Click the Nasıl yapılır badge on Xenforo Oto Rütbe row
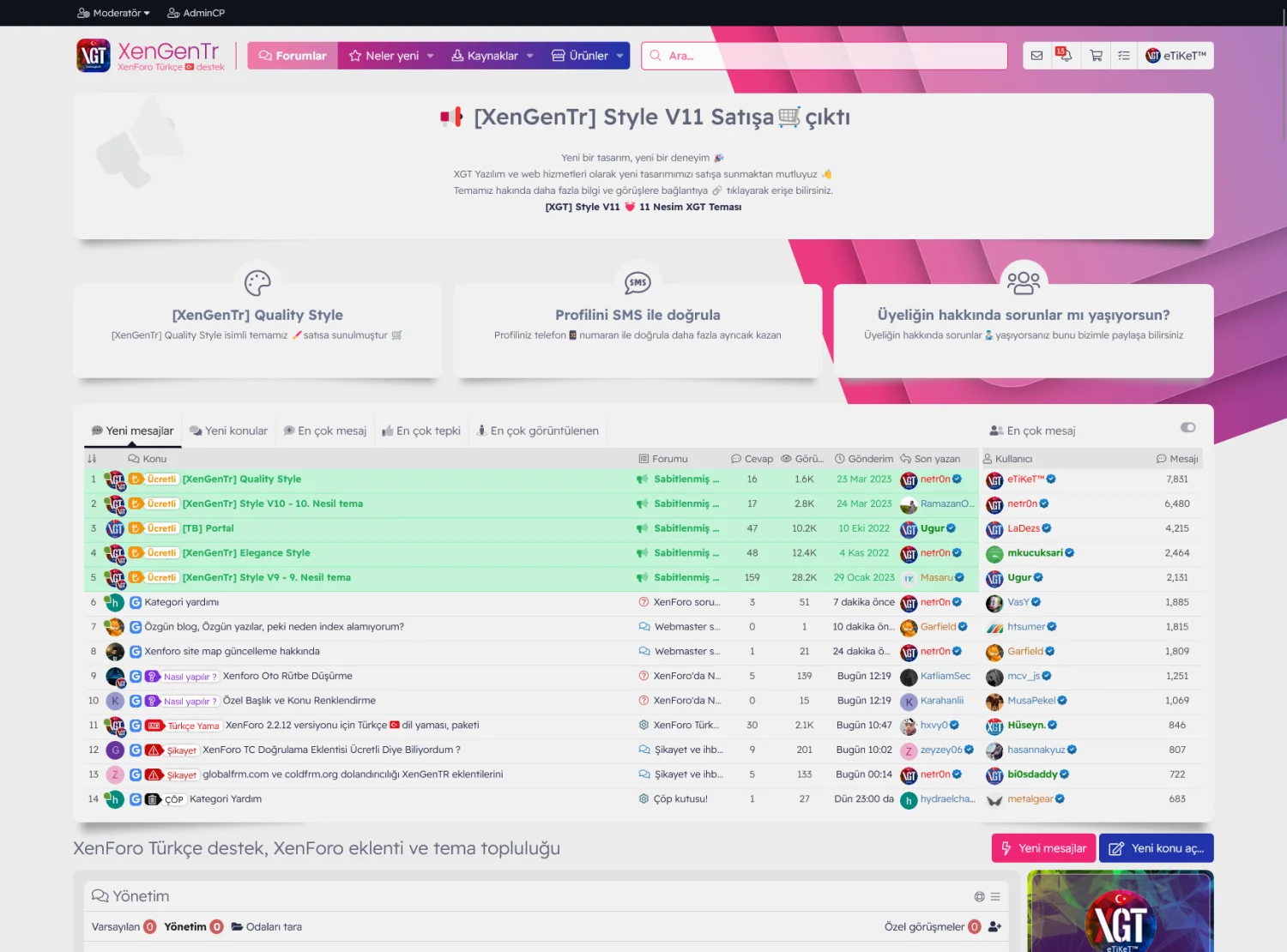This screenshot has height=952, width=1287. pyautogui.click(x=190, y=676)
